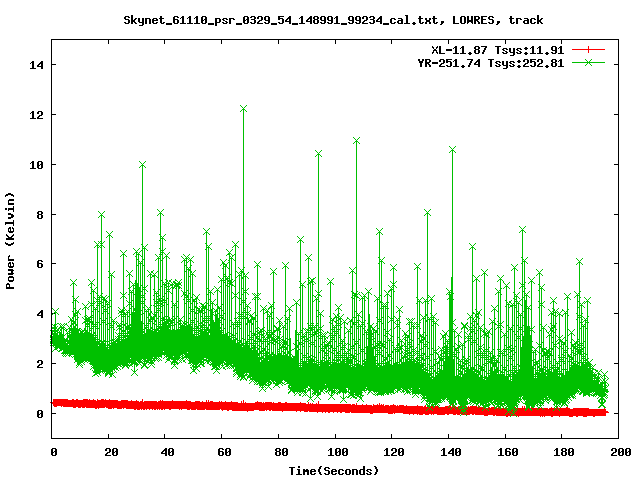
Task: Click the x-axis tick label 200
Action: pos(618,452)
